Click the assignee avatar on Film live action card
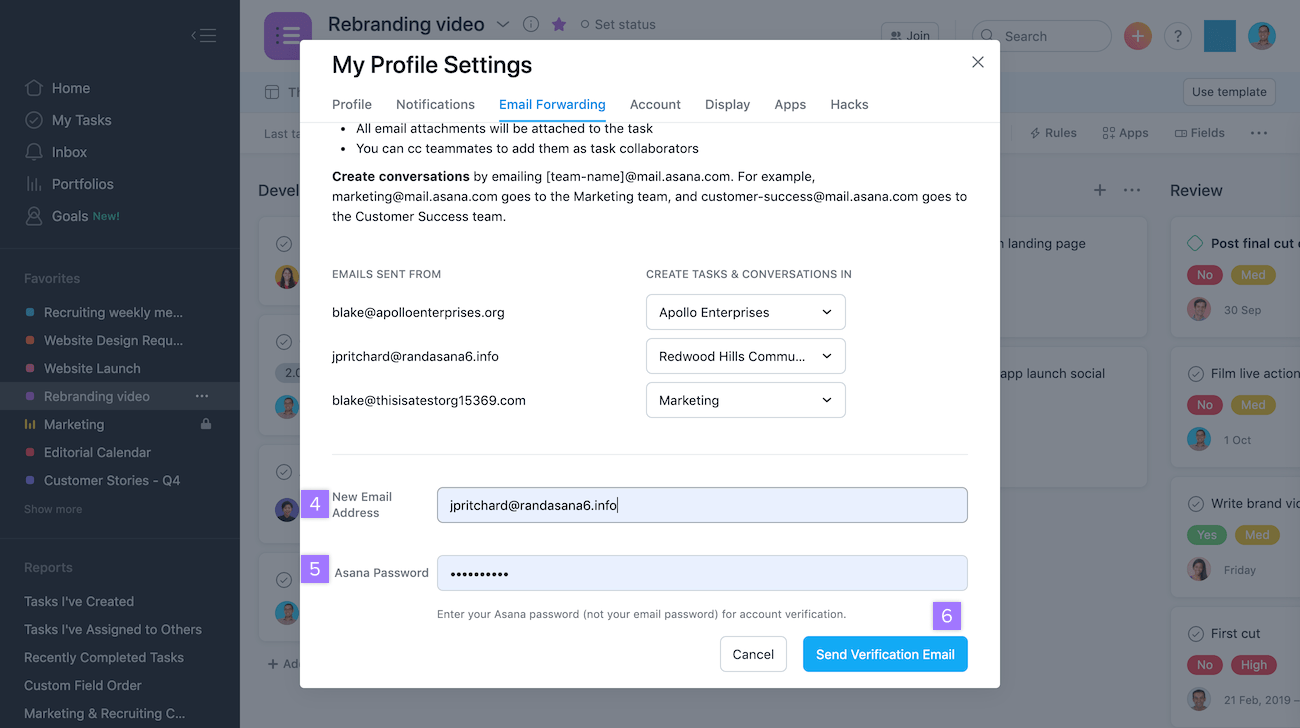 (x=1199, y=439)
